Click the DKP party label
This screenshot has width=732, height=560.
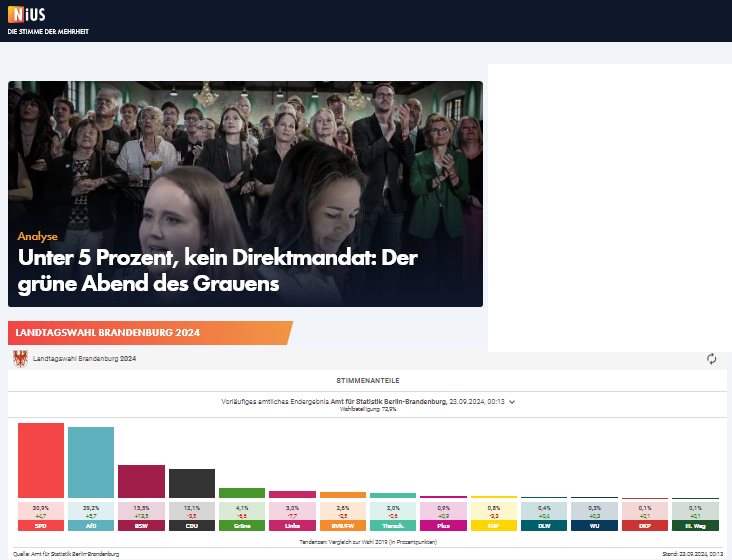point(644,525)
